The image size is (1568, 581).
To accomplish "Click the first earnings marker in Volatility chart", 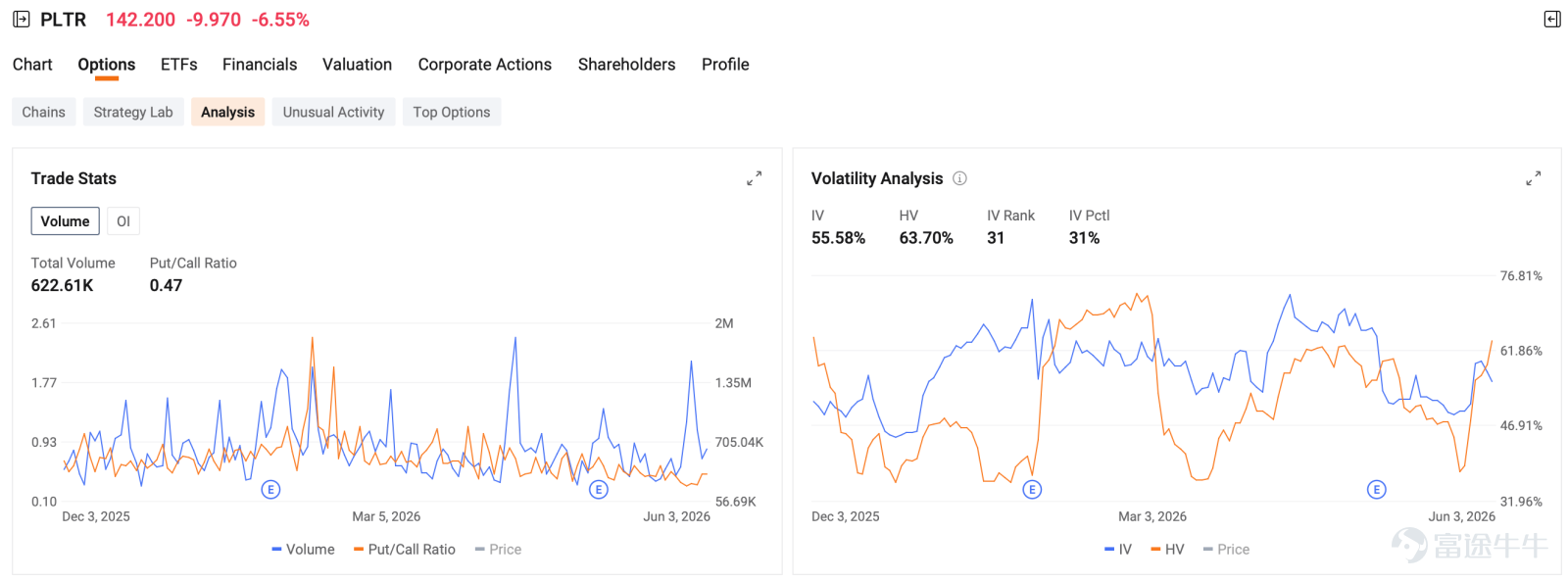I will click(1032, 489).
